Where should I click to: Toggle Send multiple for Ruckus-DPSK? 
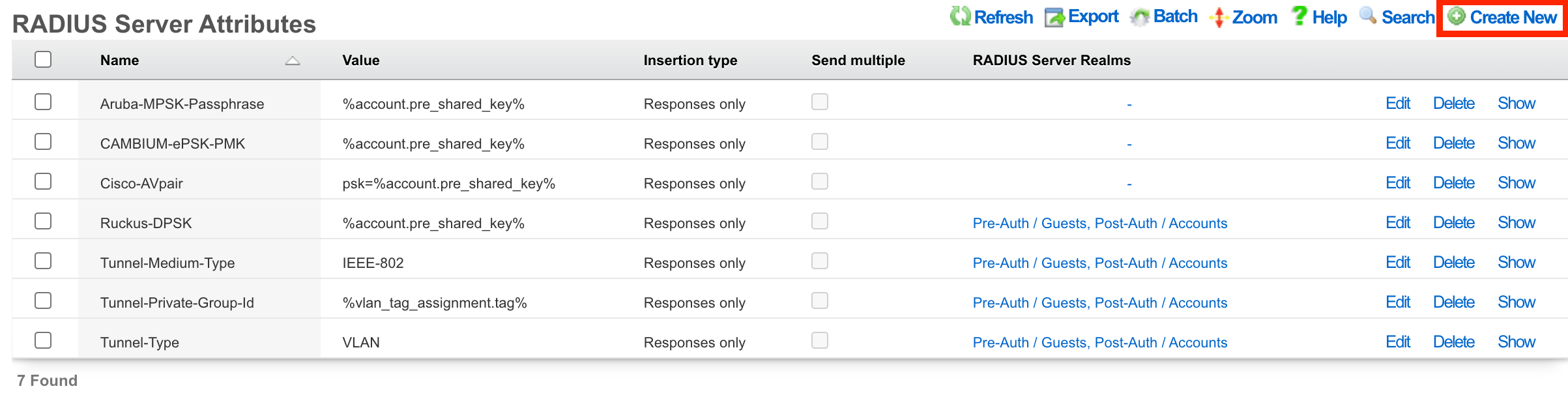[820, 221]
